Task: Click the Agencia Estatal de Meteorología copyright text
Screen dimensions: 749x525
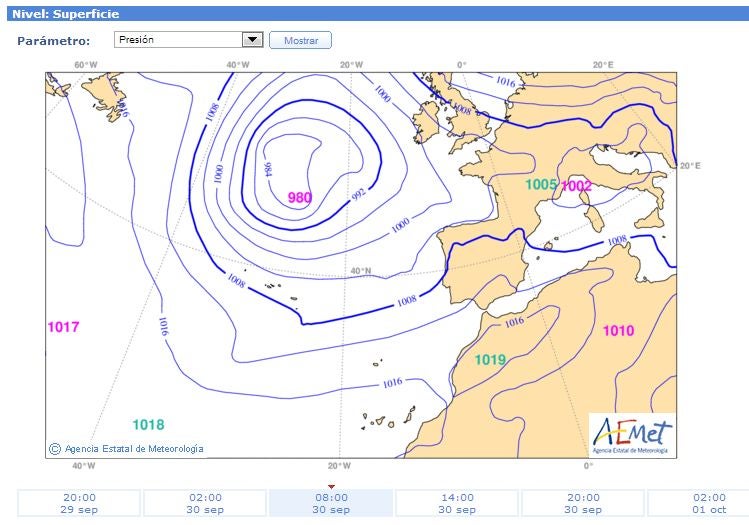Action: (134, 449)
